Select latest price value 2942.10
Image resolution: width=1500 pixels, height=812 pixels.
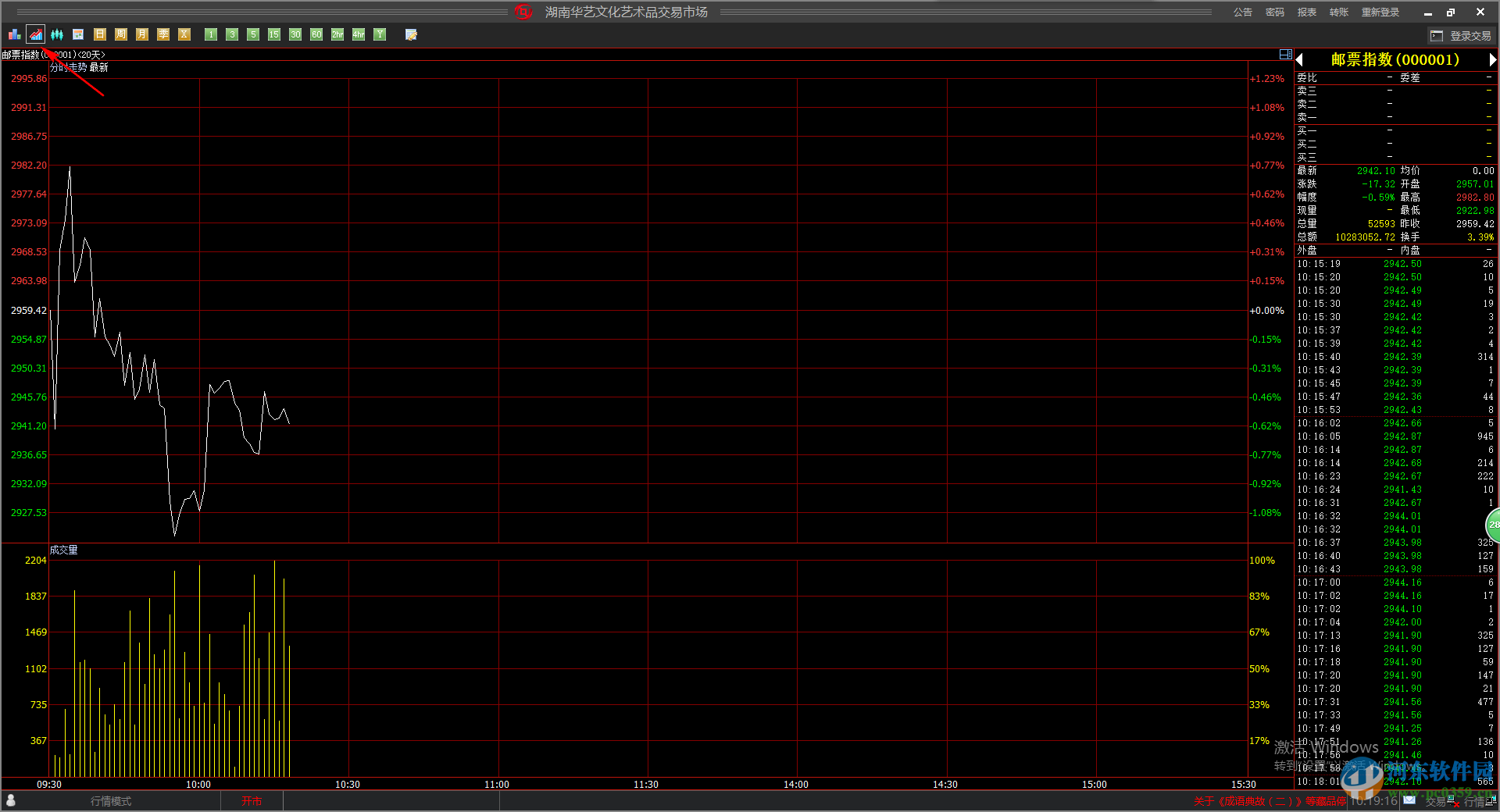tap(1376, 171)
